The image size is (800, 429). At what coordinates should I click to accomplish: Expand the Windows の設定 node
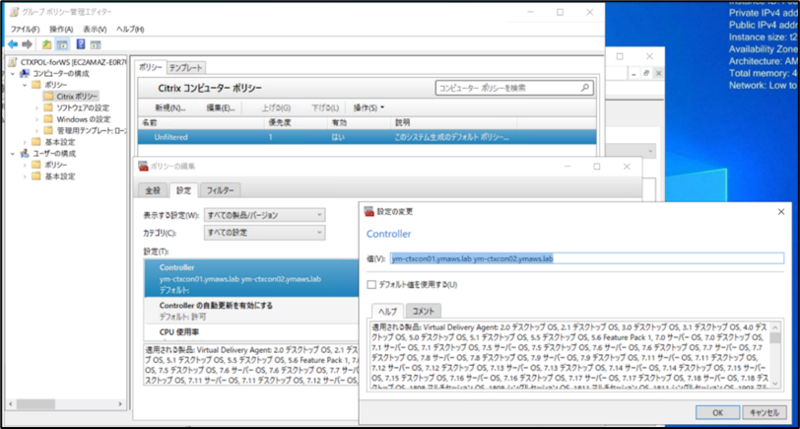tap(37, 119)
